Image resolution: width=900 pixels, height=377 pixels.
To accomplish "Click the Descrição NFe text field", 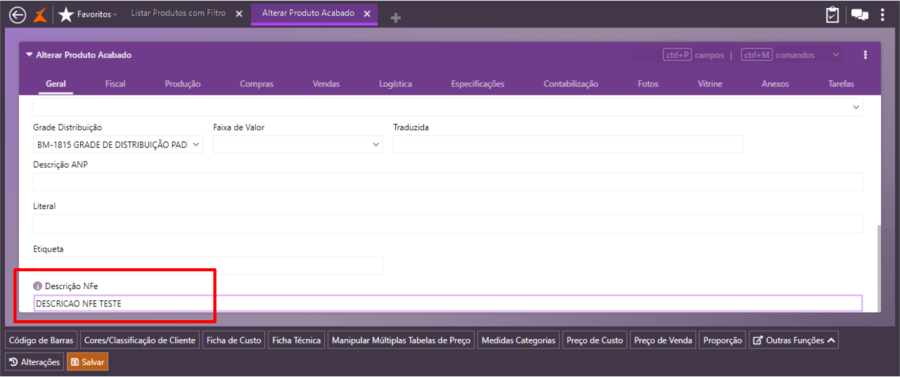I will click(x=448, y=303).
